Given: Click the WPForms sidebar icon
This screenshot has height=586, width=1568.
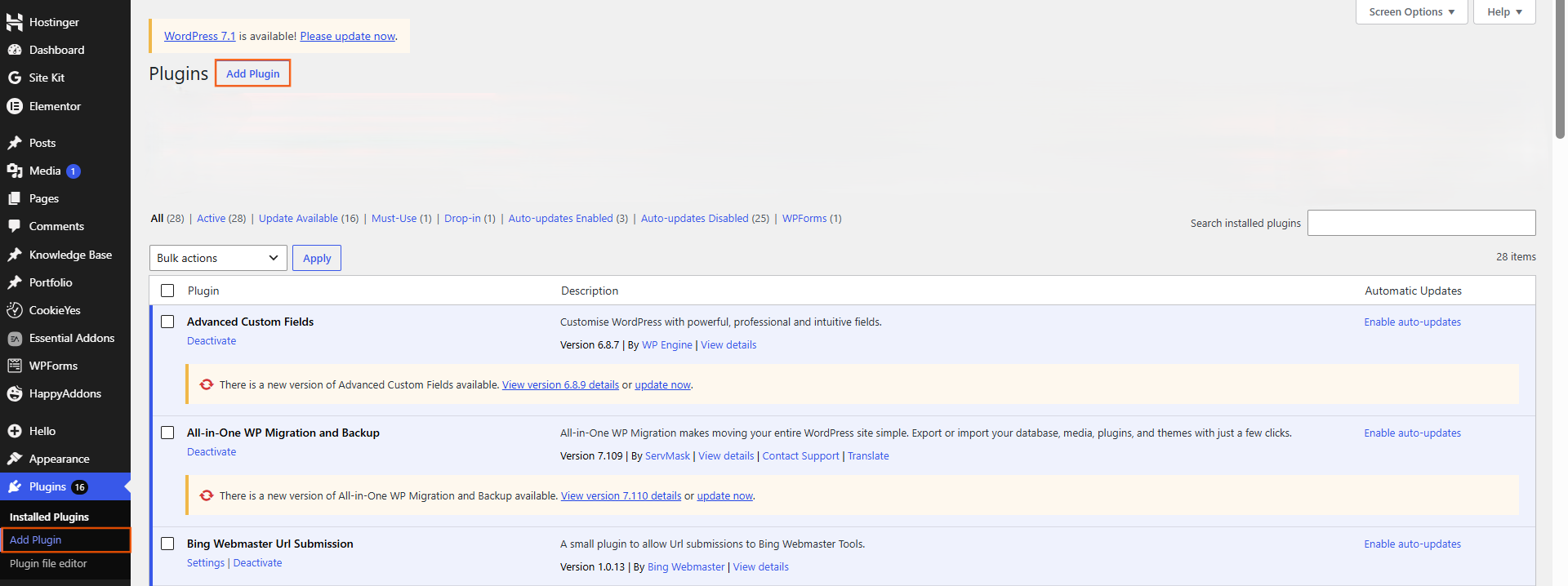Looking at the screenshot, I should click(15, 366).
